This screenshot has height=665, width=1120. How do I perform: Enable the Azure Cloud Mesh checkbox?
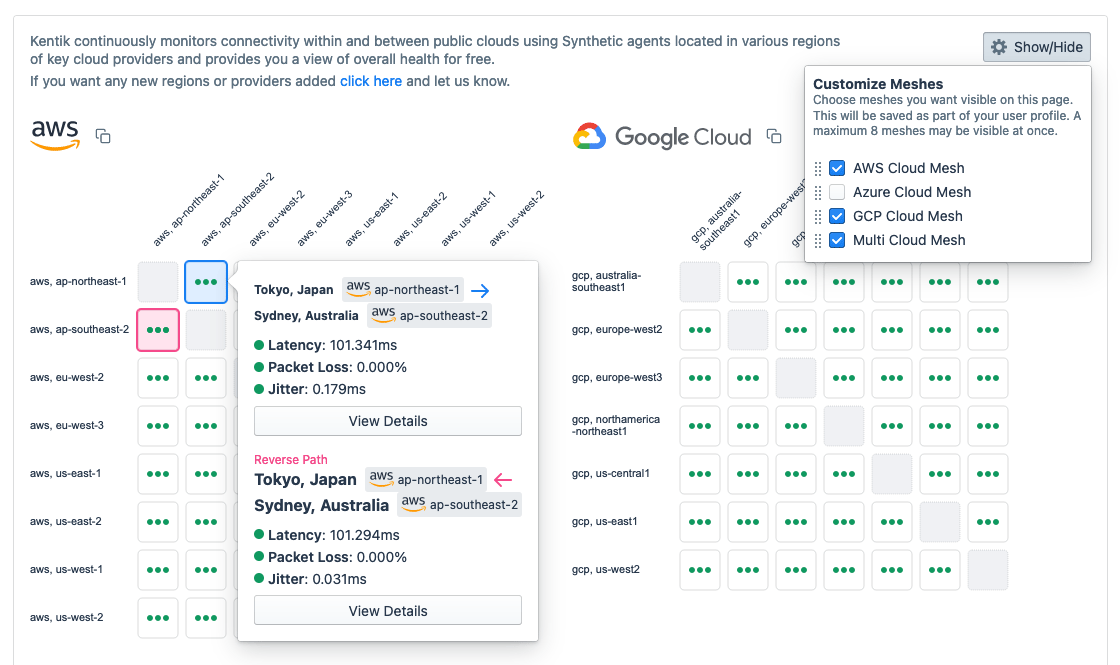pyautogui.click(x=836, y=192)
